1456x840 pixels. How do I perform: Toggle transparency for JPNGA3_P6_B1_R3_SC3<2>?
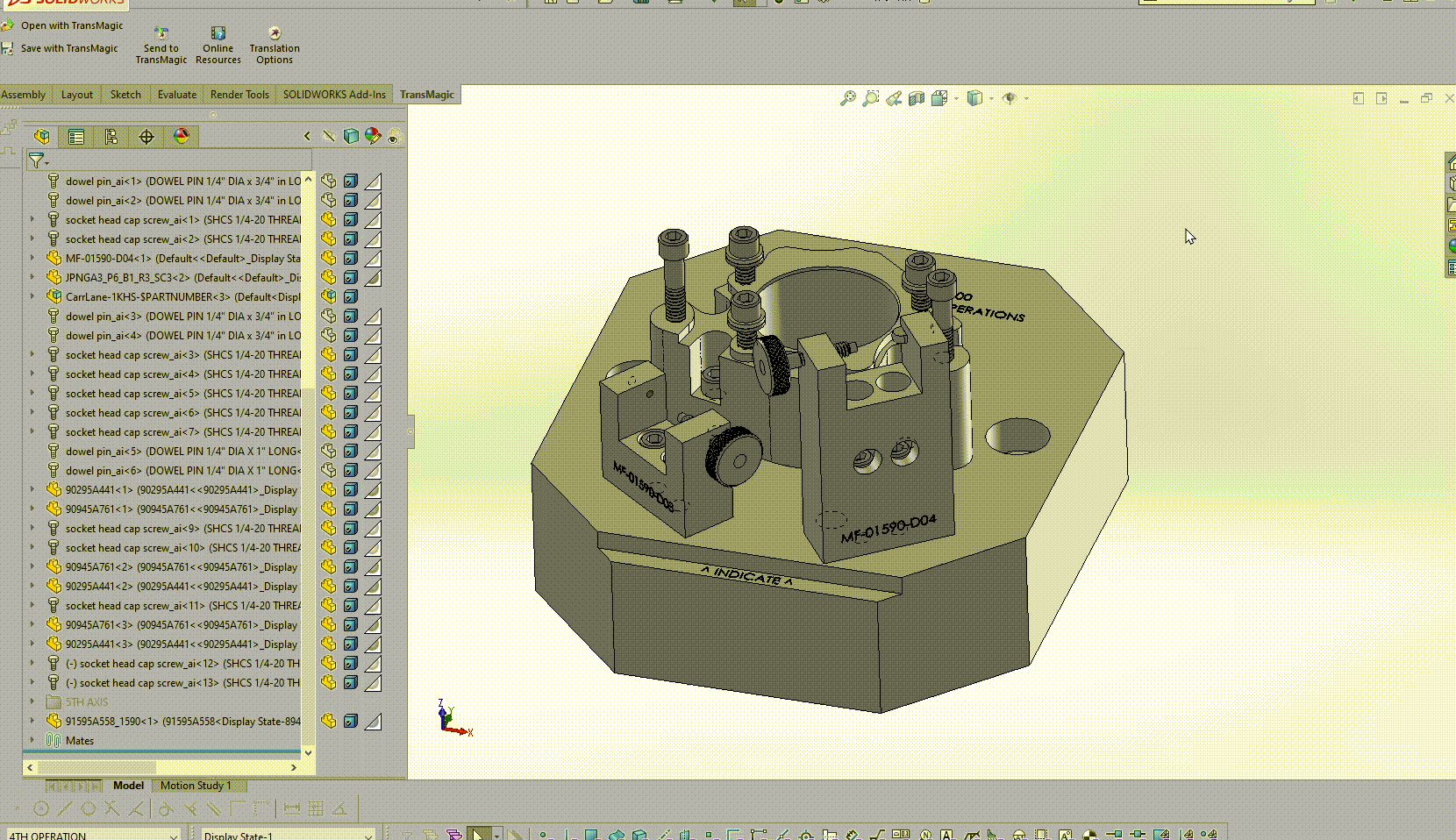pyautogui.click(x=374, y=278)
